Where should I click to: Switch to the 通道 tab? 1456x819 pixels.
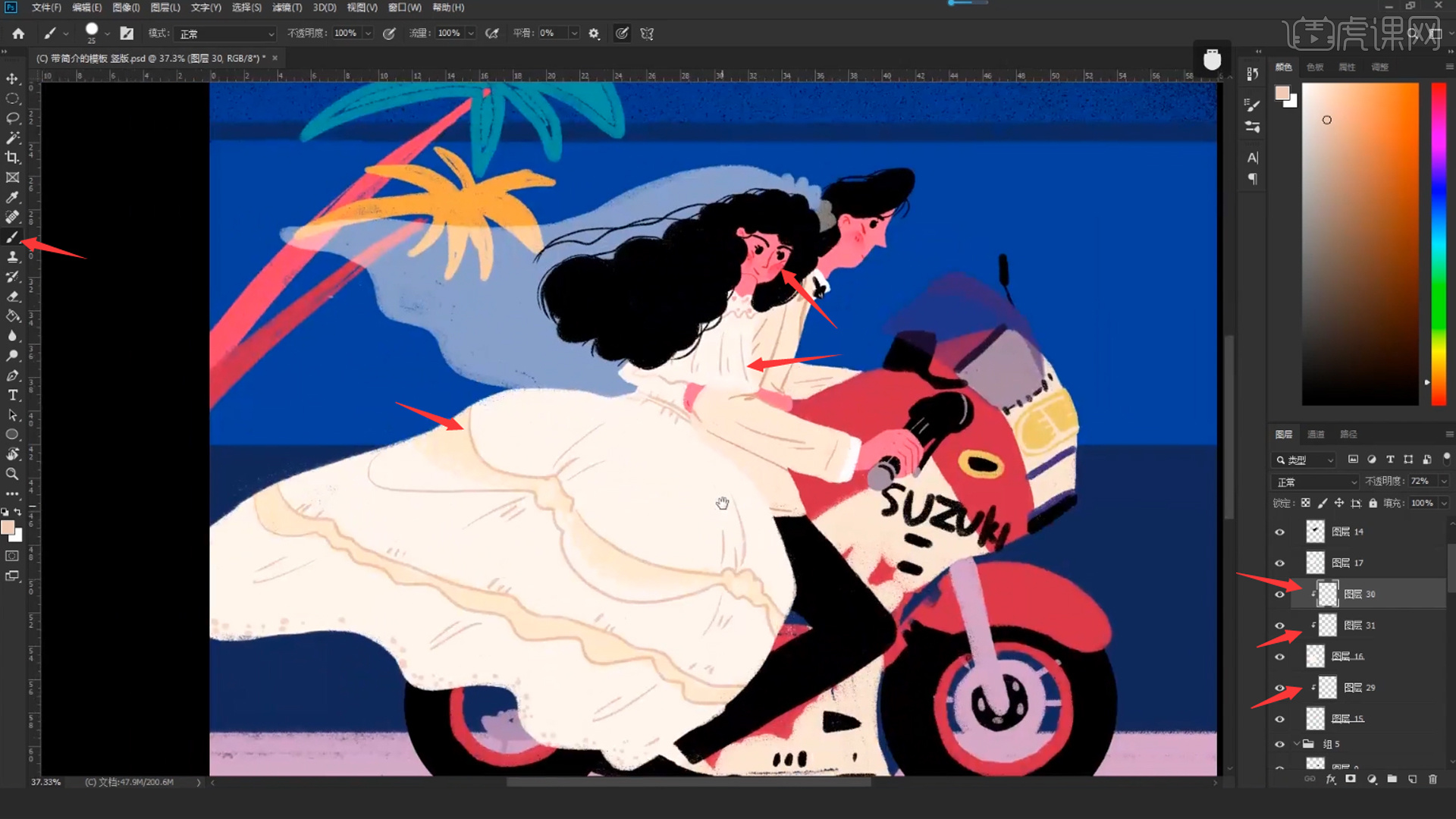1316,435
